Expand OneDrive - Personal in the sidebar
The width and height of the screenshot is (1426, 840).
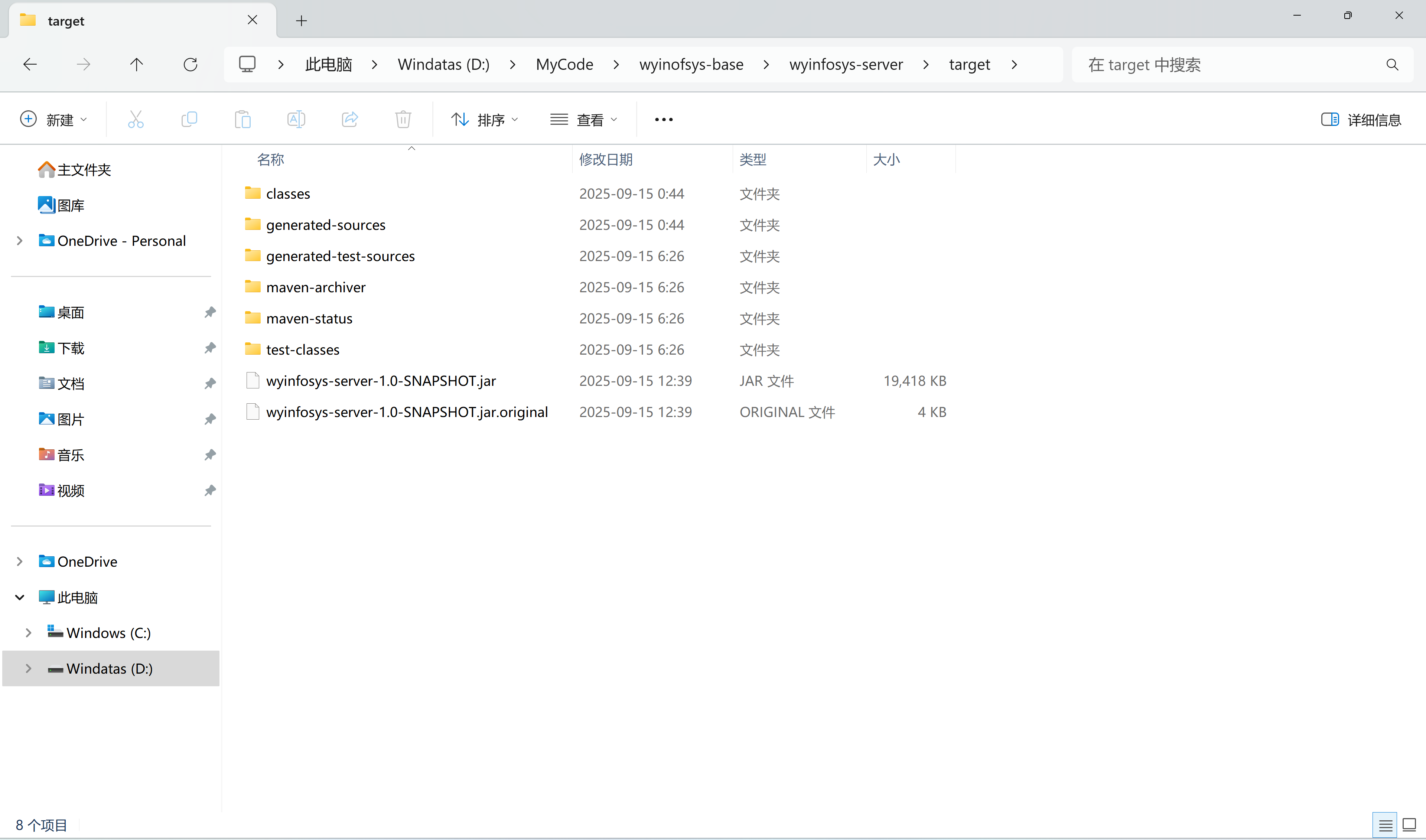tap(19, 241)
